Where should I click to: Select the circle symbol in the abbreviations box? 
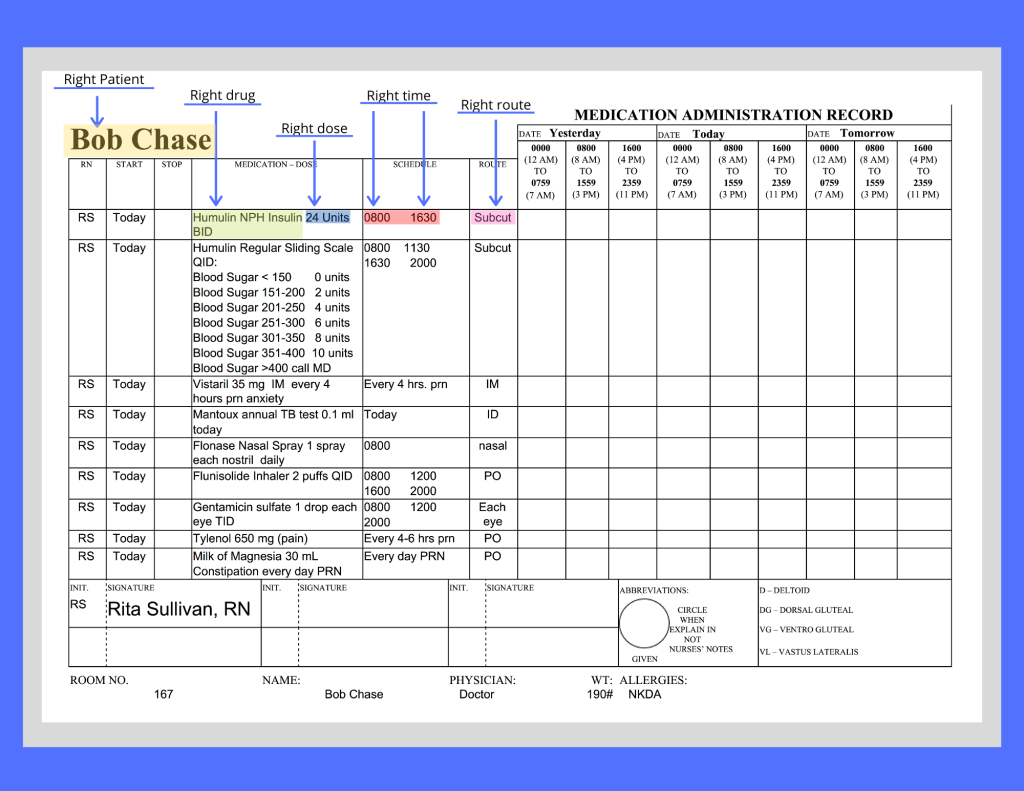tap(644, 623)
